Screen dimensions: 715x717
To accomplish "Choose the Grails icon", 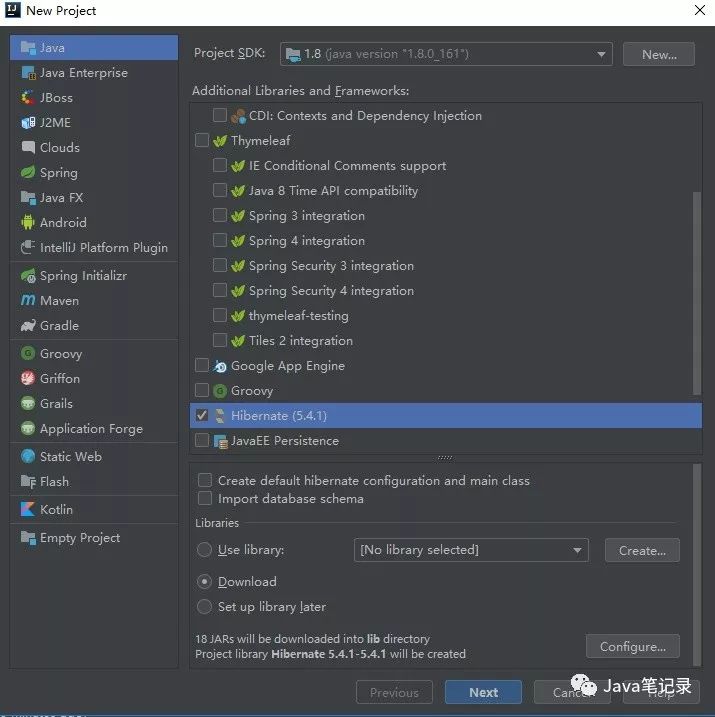I will point(28,403).
